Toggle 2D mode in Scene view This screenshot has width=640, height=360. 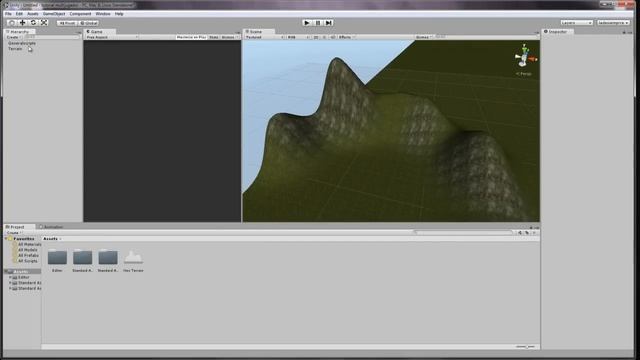(316, 37)
